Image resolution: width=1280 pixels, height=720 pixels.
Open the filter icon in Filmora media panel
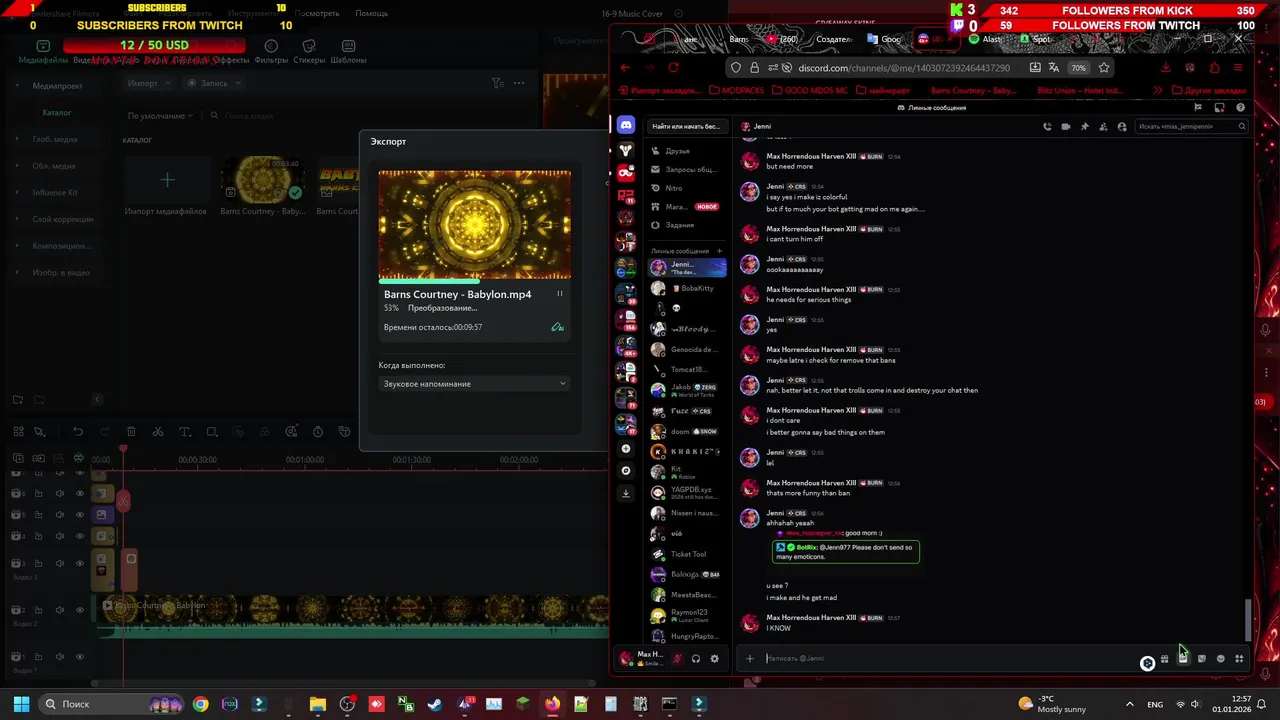[x=497, y=83]
